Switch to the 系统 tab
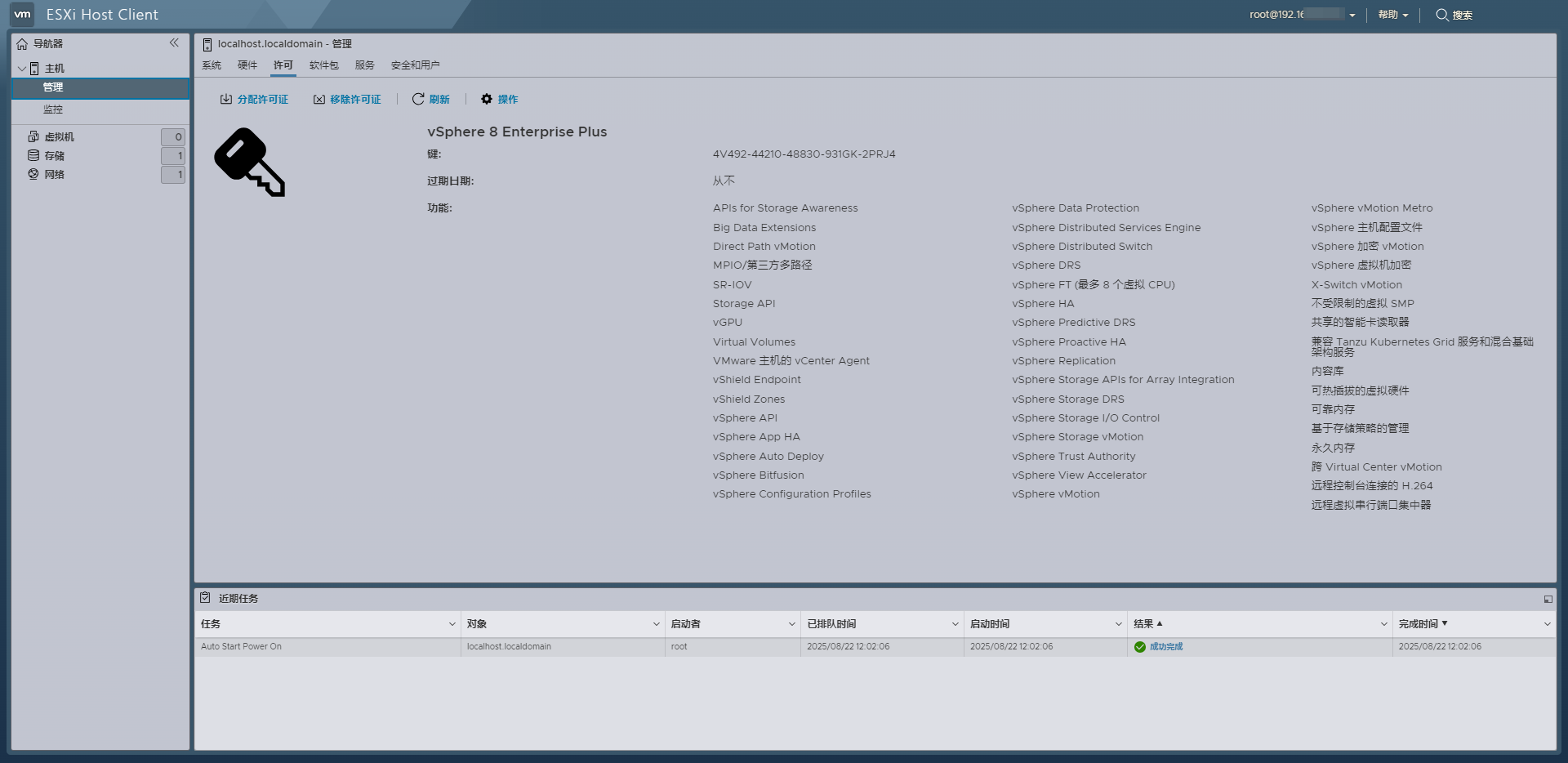The height and width of the screenshot is (763, 1568). click(x=212, y=65)
